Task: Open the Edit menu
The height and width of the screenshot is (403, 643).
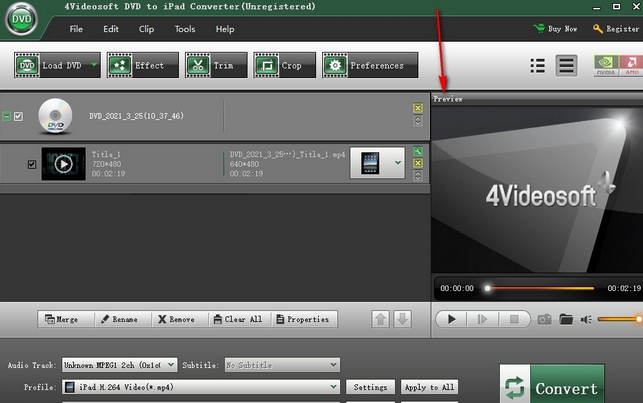Action: [111, 29]
